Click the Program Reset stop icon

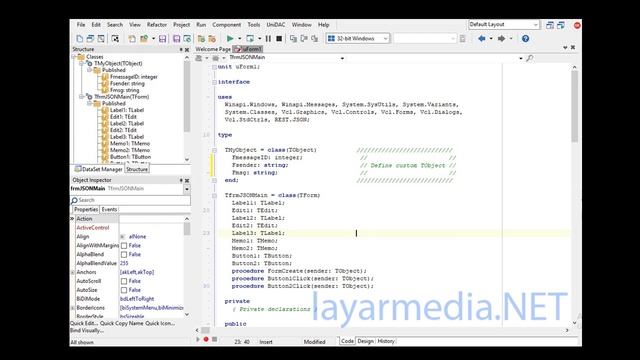pos(279,38)
